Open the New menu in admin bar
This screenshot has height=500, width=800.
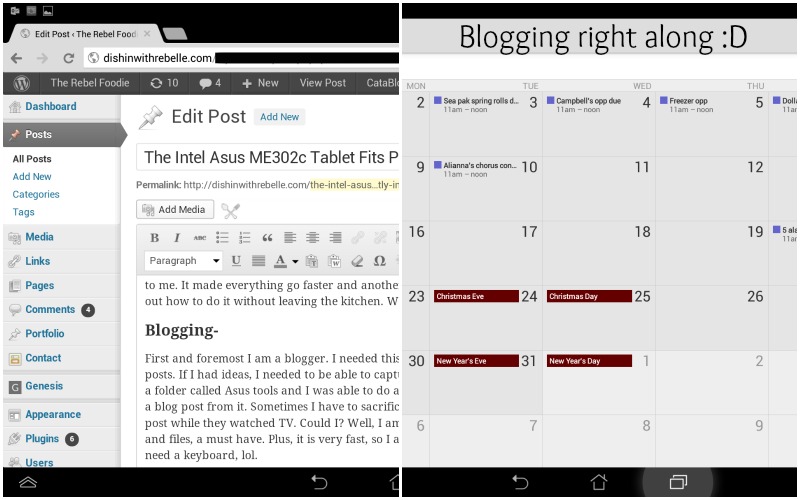pyautogui.click(x=260, y=83)
